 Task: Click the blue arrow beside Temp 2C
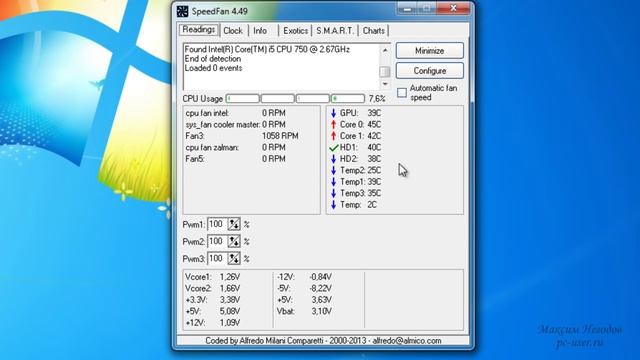tap(333, 204)
